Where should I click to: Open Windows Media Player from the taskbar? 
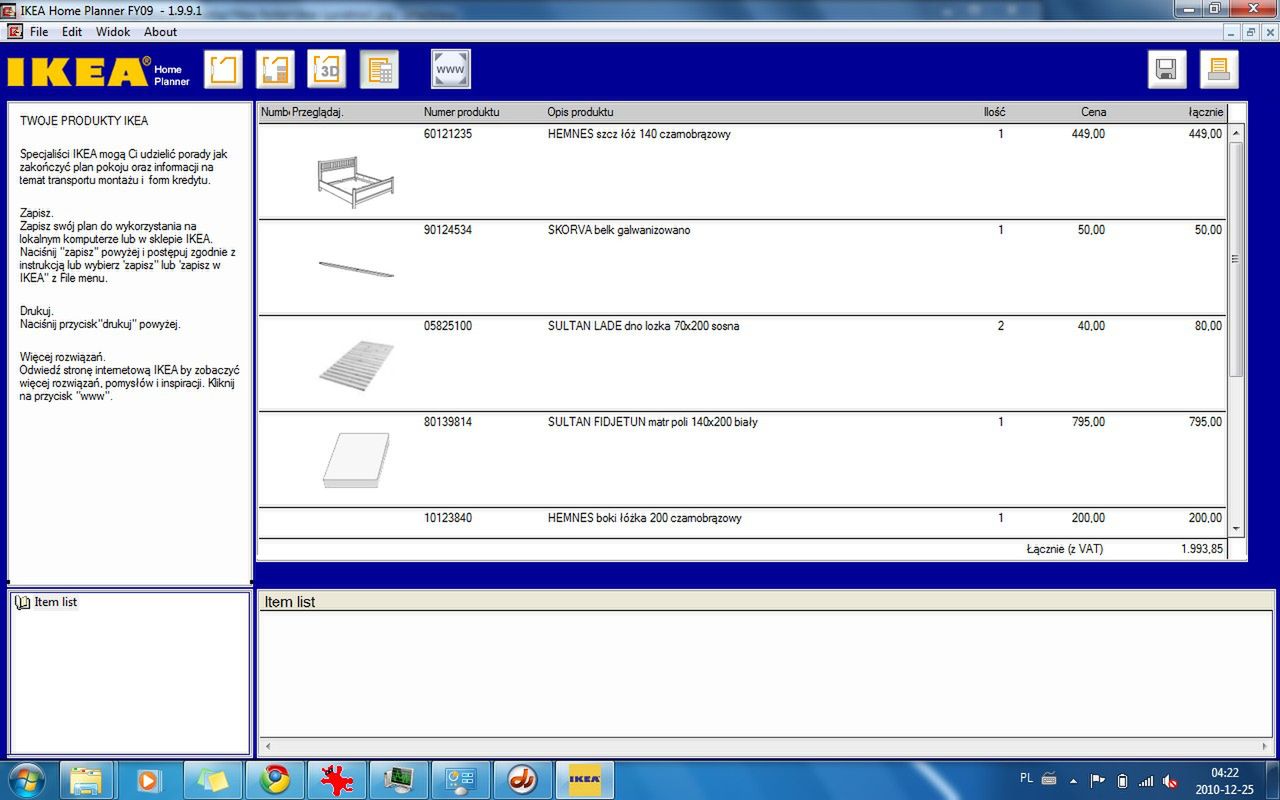coord(149,779)
